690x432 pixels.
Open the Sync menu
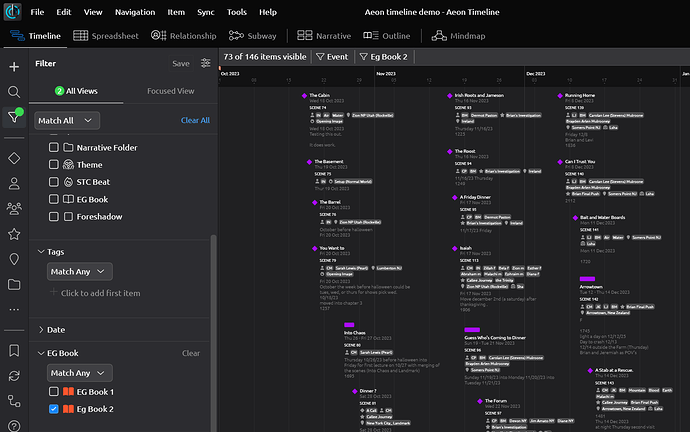click(x=206, y=12)
